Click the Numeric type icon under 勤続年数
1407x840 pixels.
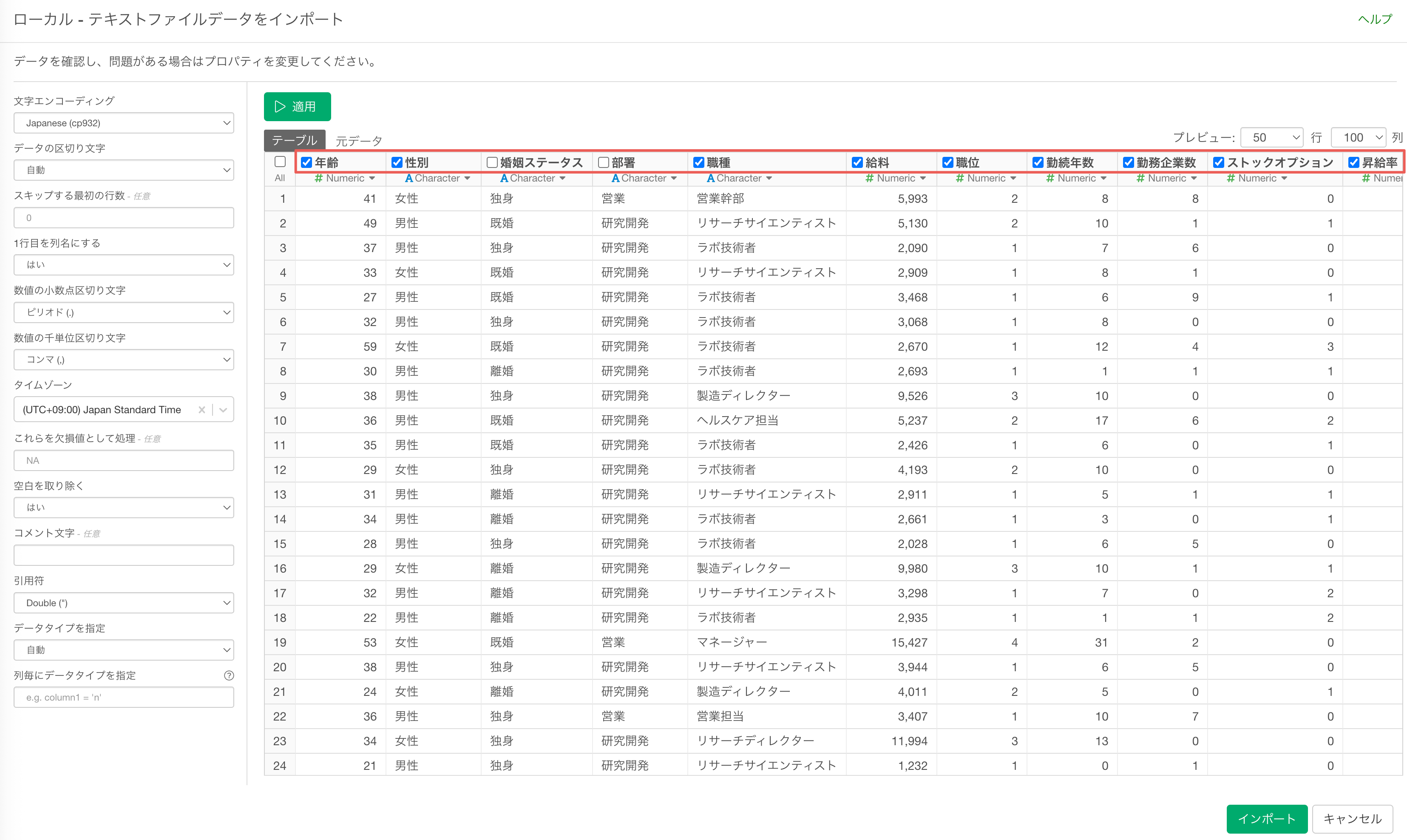point(1050,178)
